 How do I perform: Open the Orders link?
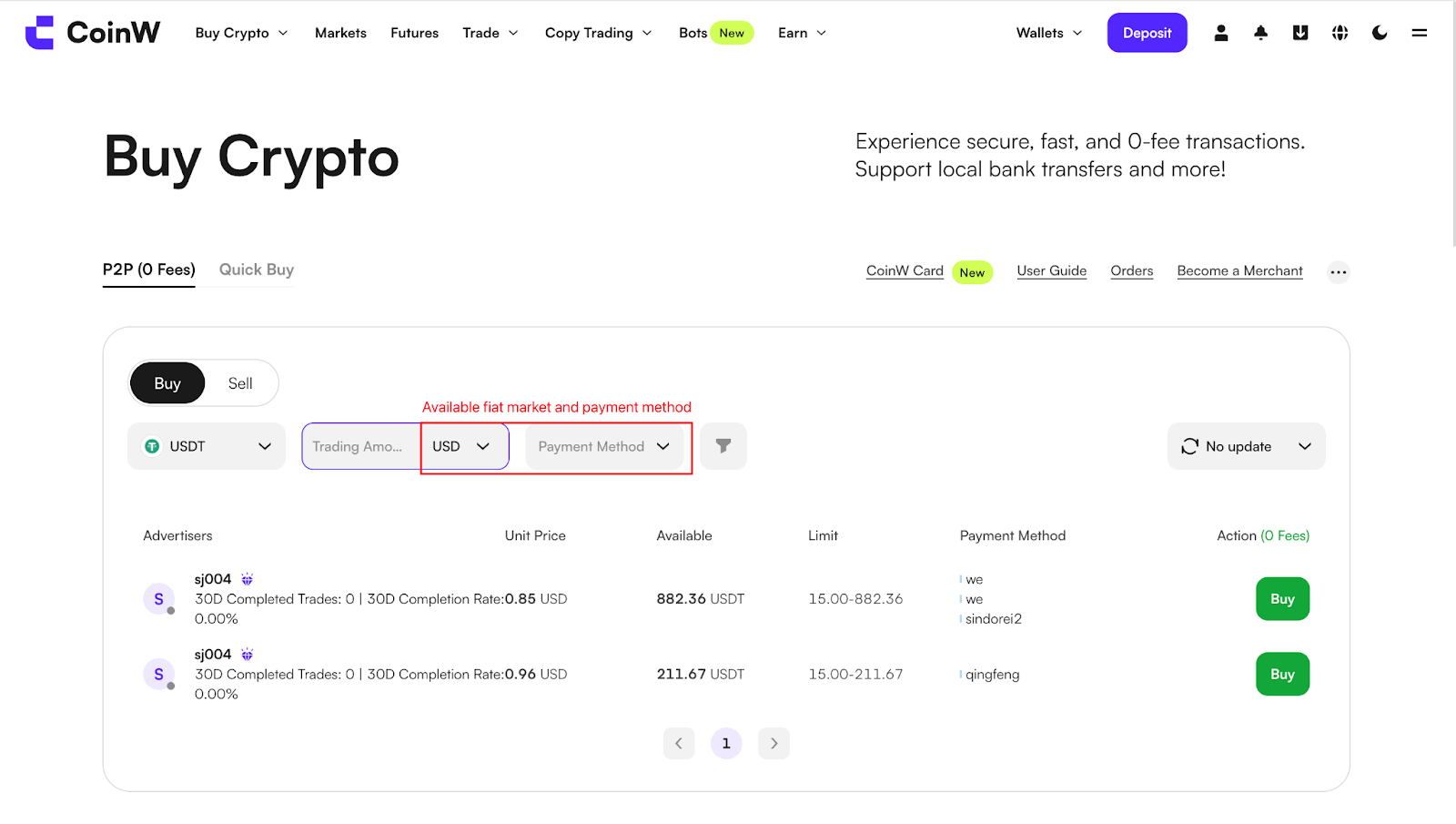[1132, 271]
